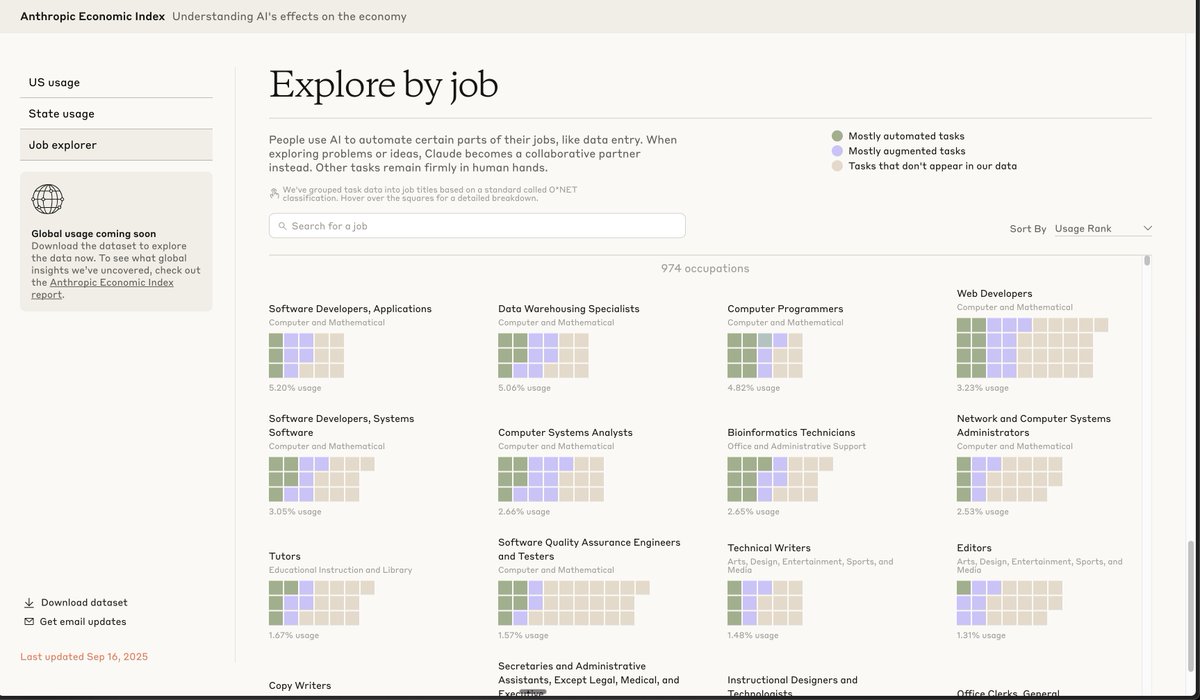Open Bioinformatics Technicians job title
This screenshot has width=1200, height=700.
791,433
